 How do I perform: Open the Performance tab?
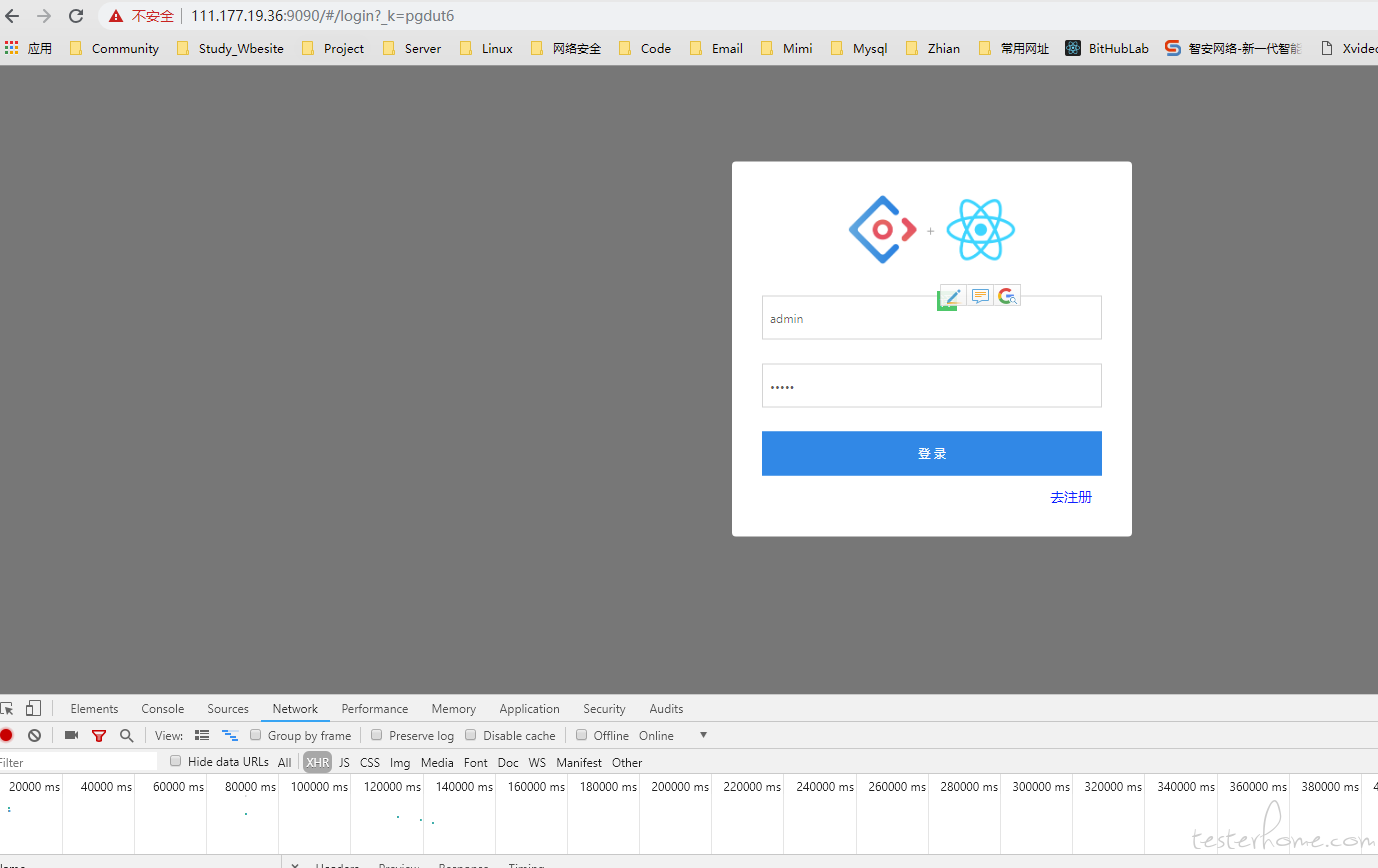(375, 709)
